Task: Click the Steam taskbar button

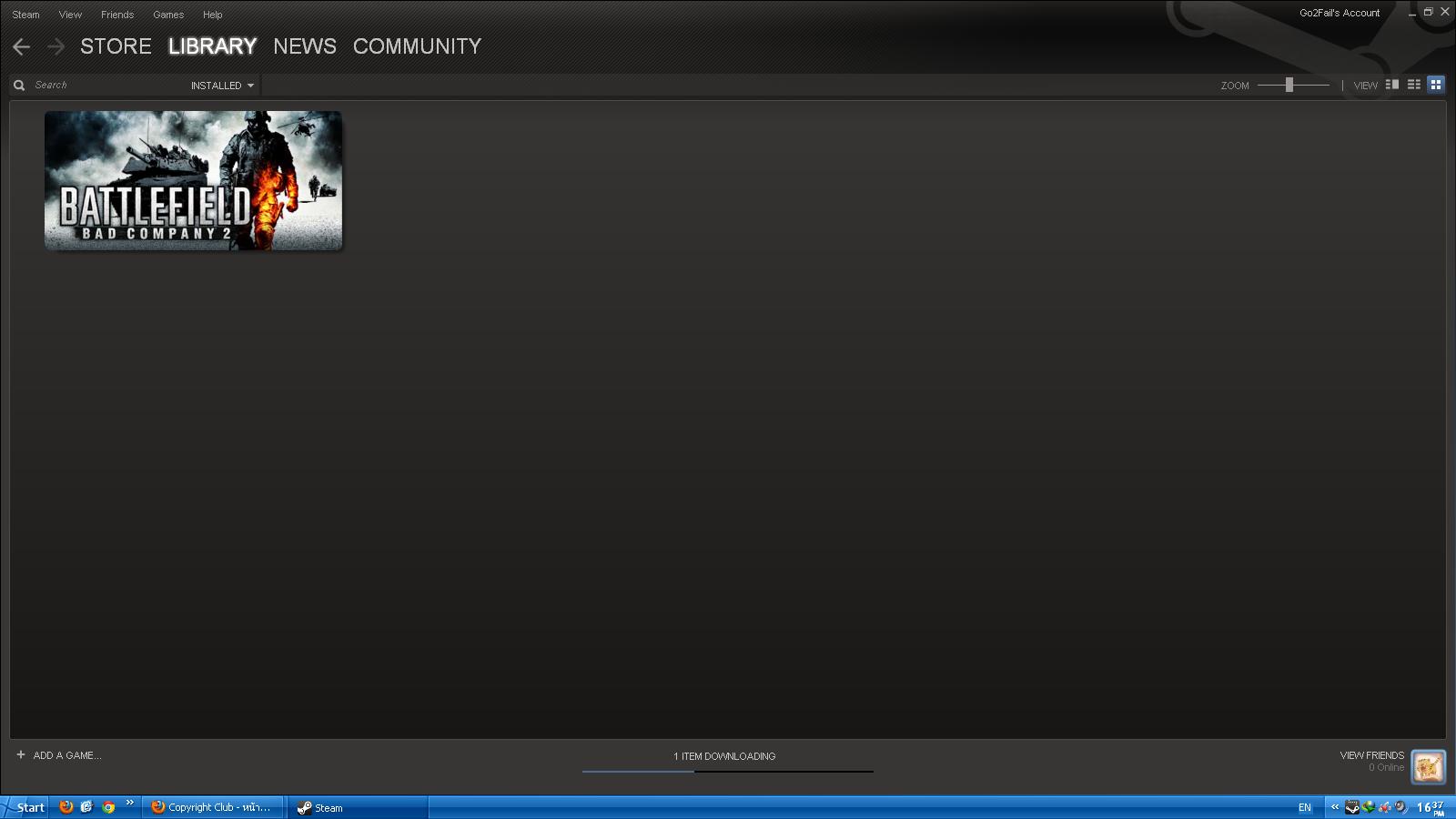Action: click(x=359, y=807)
